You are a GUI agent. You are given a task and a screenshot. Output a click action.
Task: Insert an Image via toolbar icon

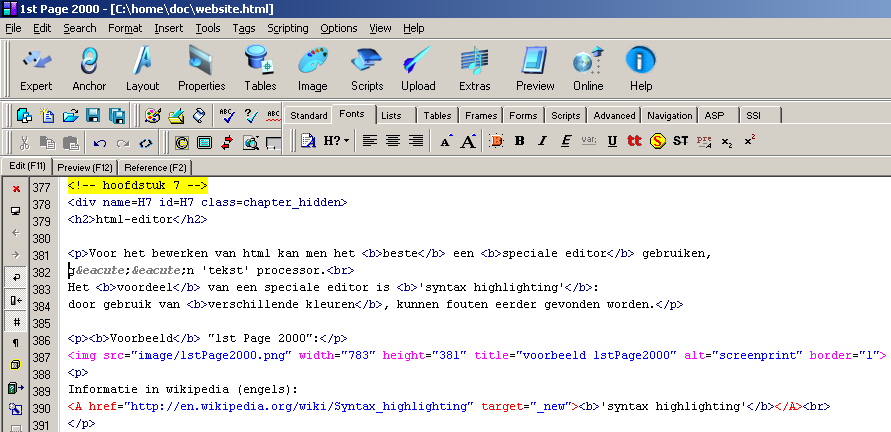(313, 69)
